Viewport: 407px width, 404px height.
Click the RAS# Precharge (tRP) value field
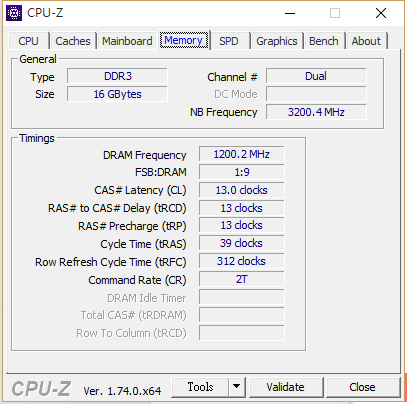242,225
